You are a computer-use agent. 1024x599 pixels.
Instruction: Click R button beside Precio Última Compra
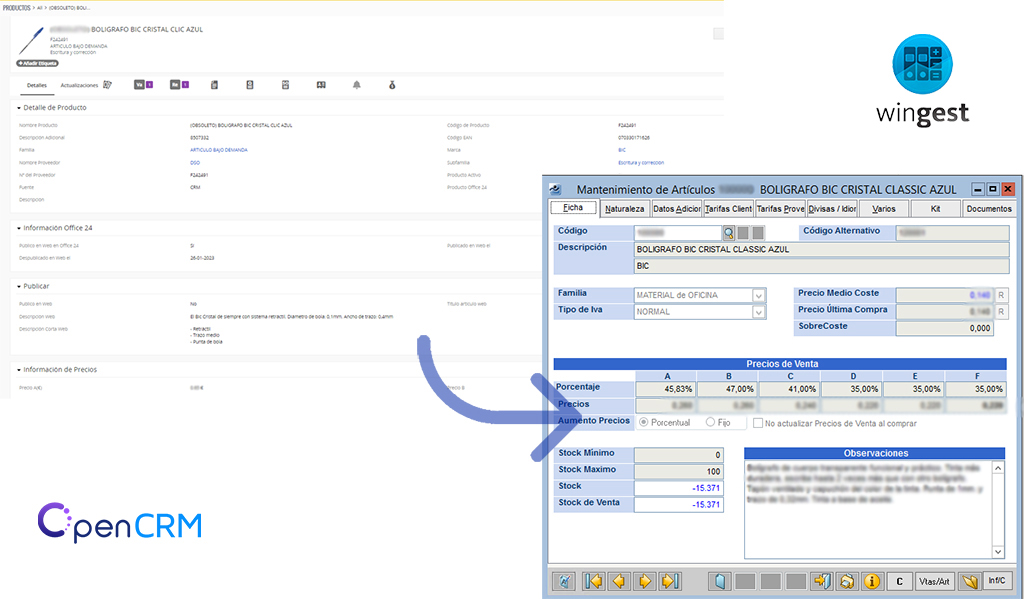pos(1000,312)
